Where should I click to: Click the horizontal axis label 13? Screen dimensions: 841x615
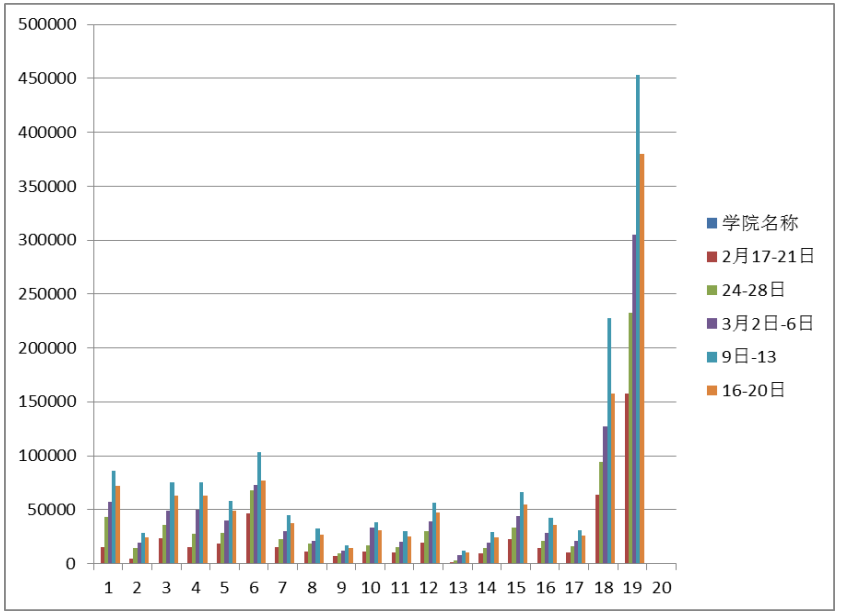coord(457,587)
